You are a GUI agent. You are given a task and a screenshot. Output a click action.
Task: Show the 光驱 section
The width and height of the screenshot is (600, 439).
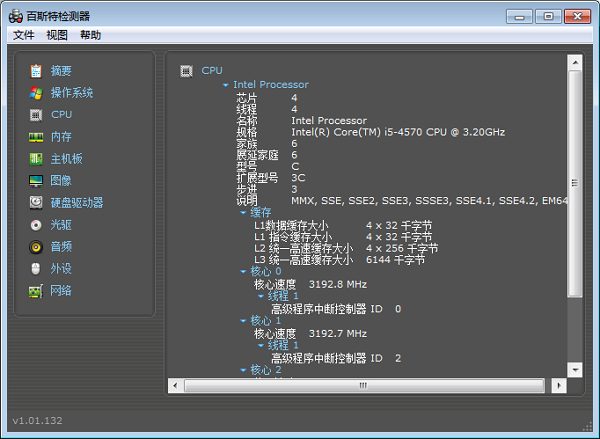[61, 225]
